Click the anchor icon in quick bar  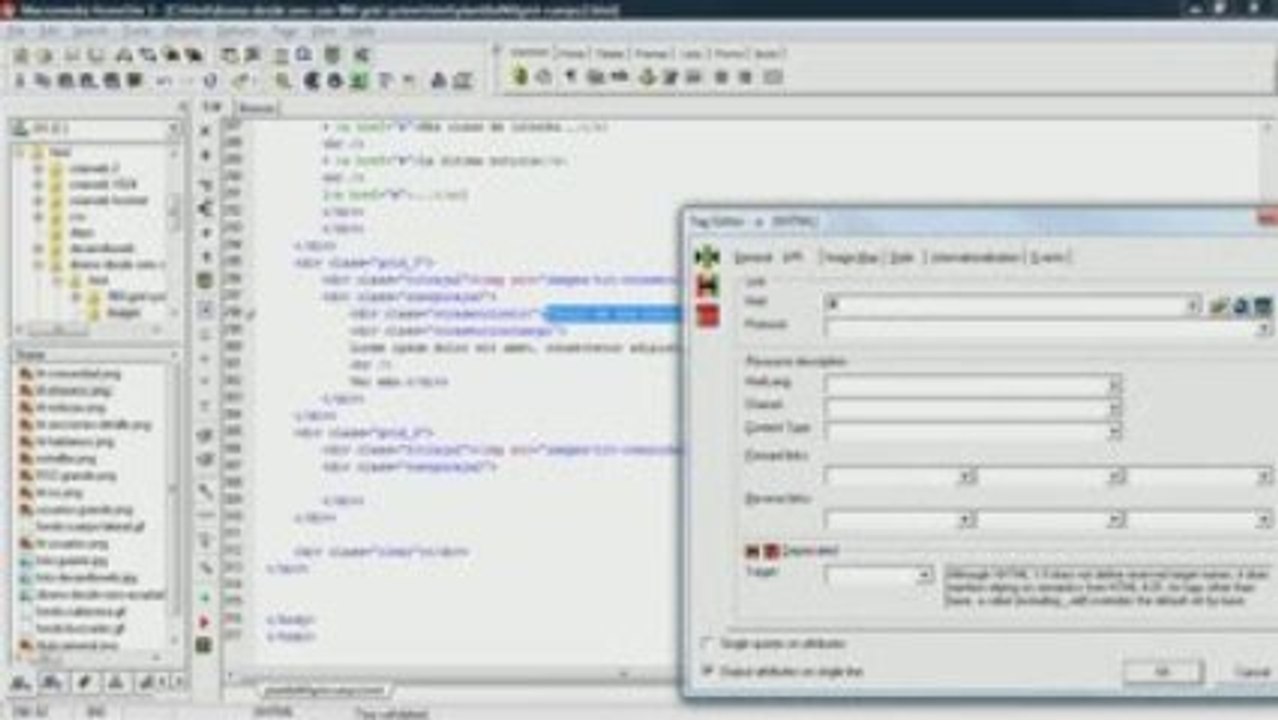pos(646,76)
